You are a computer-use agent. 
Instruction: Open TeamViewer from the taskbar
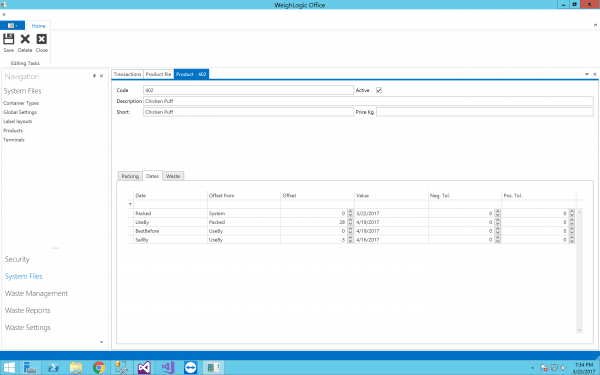pyautogui.click(x=190, y=368)
